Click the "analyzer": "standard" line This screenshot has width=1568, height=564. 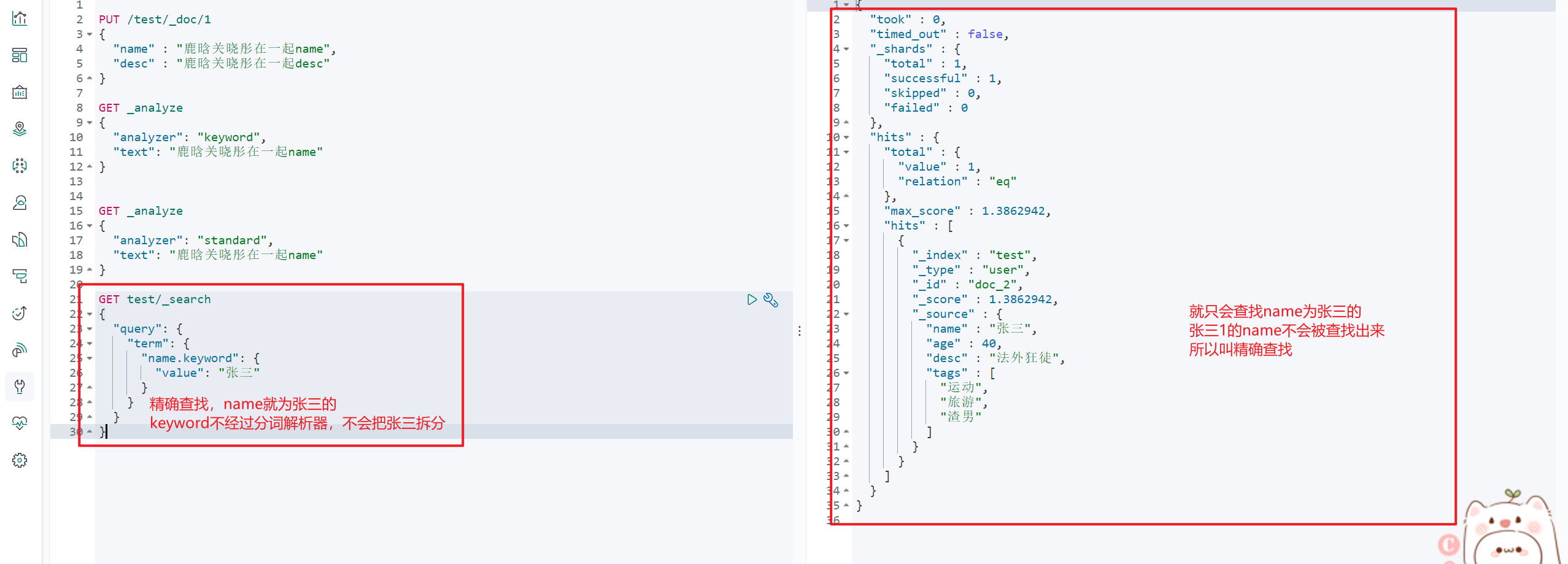[x=193, y=241]
